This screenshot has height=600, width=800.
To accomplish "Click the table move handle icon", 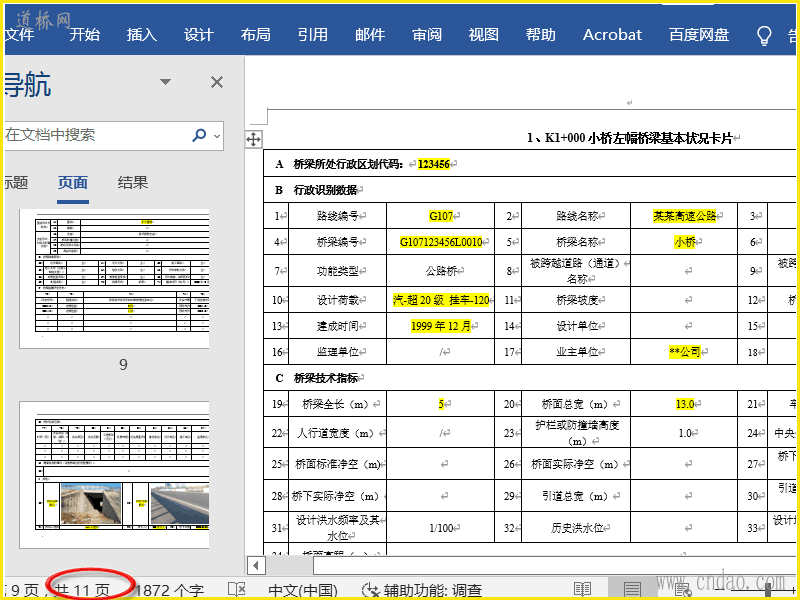I will (x=254, y=139).
